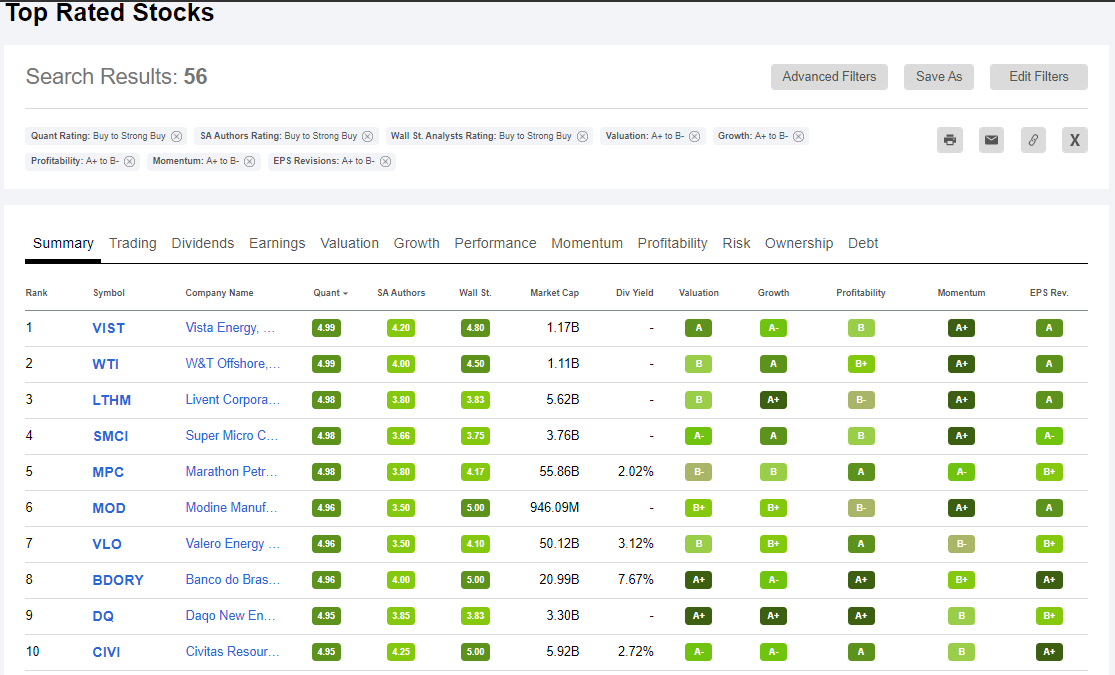Click the EPS Rev. column header
This screenshot has height=675, width=1115.
coord(1049,293)
